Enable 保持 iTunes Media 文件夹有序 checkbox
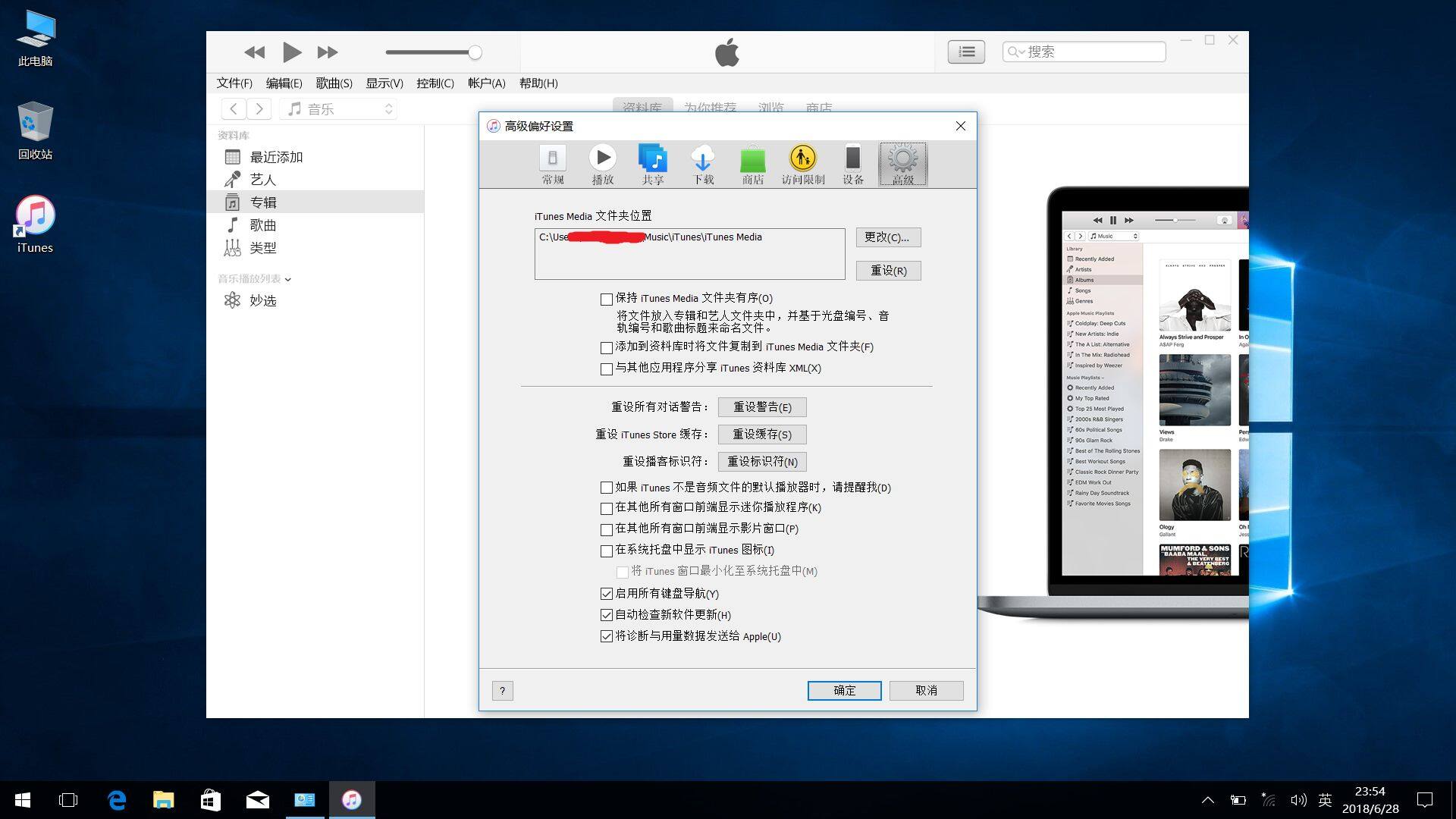 [x=607, y=300]
